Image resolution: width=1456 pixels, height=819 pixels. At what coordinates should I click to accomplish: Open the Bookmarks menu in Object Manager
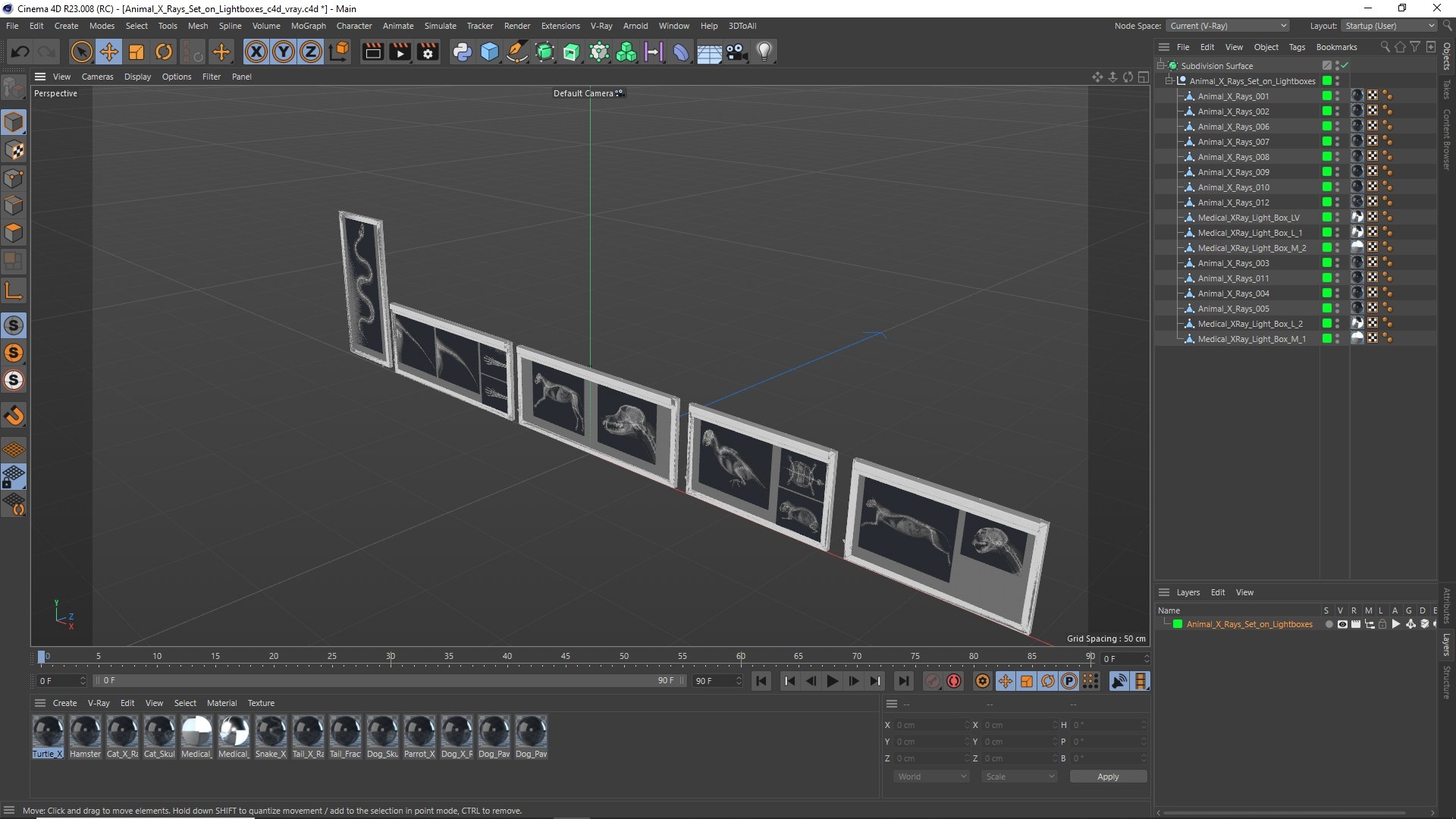click(x=1336, y=47)
